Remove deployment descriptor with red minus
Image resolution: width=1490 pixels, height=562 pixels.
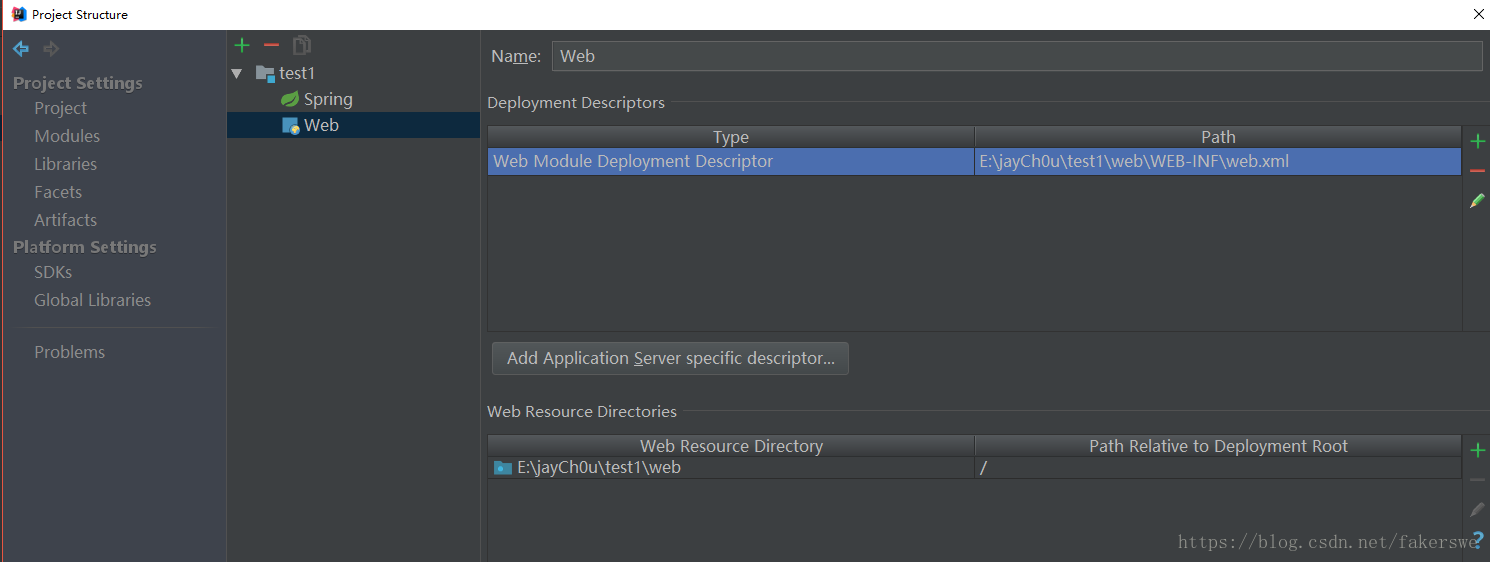[1477, 171]
